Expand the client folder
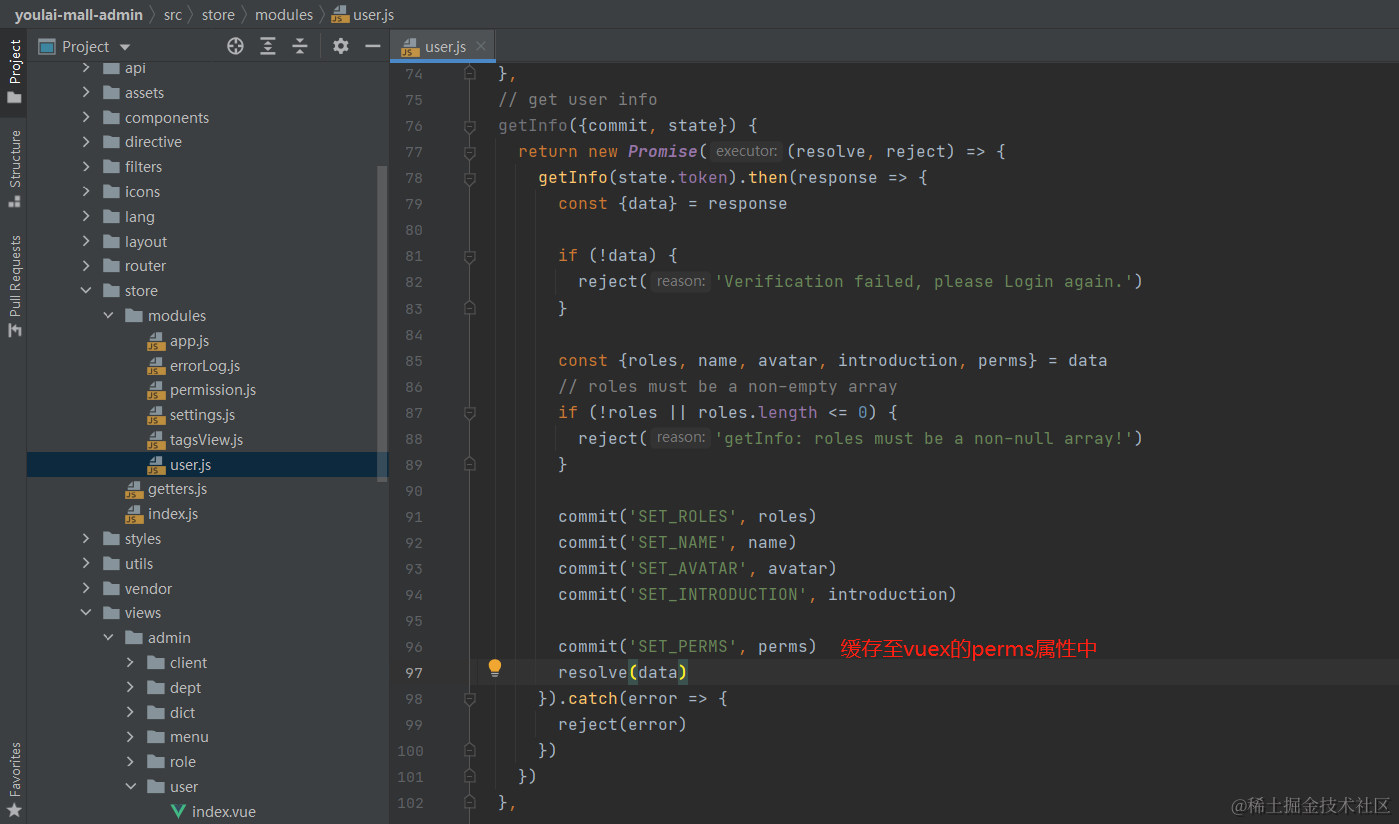 (130, 663)
